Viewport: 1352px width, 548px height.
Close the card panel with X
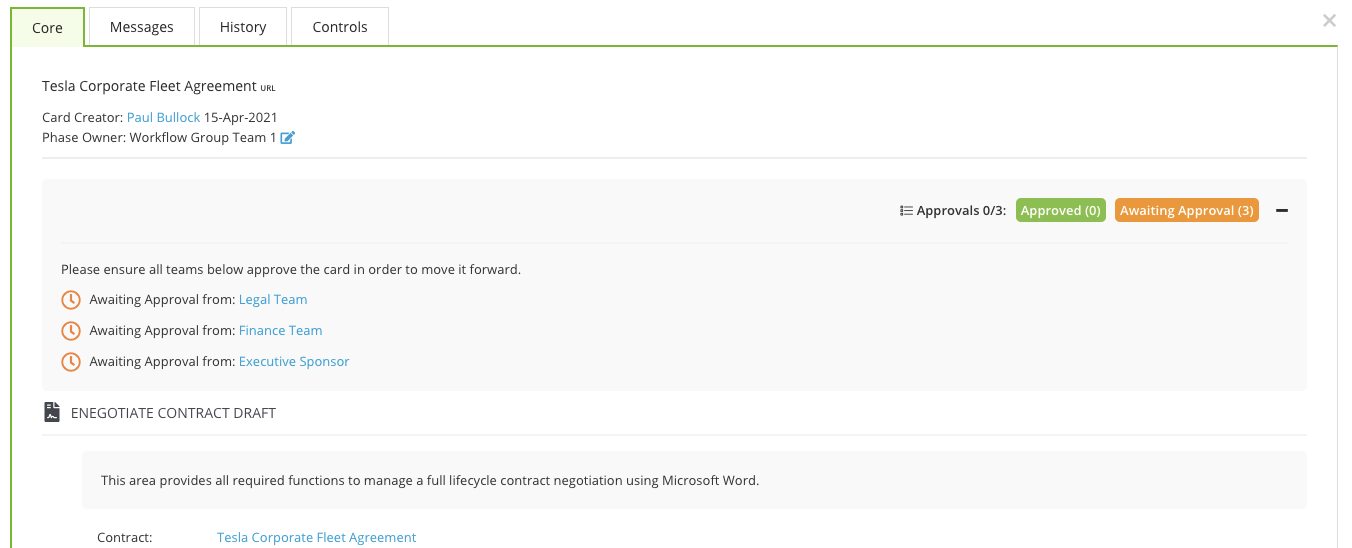(1329, 20)
